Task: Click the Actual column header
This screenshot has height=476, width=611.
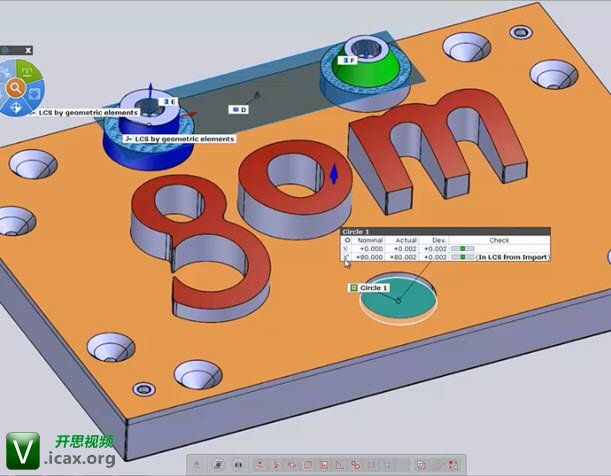Action: (x=405, y=240)
